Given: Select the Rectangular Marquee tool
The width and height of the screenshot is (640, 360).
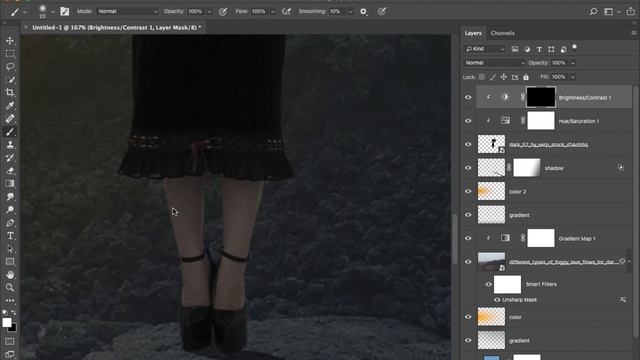Looking at the screenshot, I should click(x=10, y=54).
